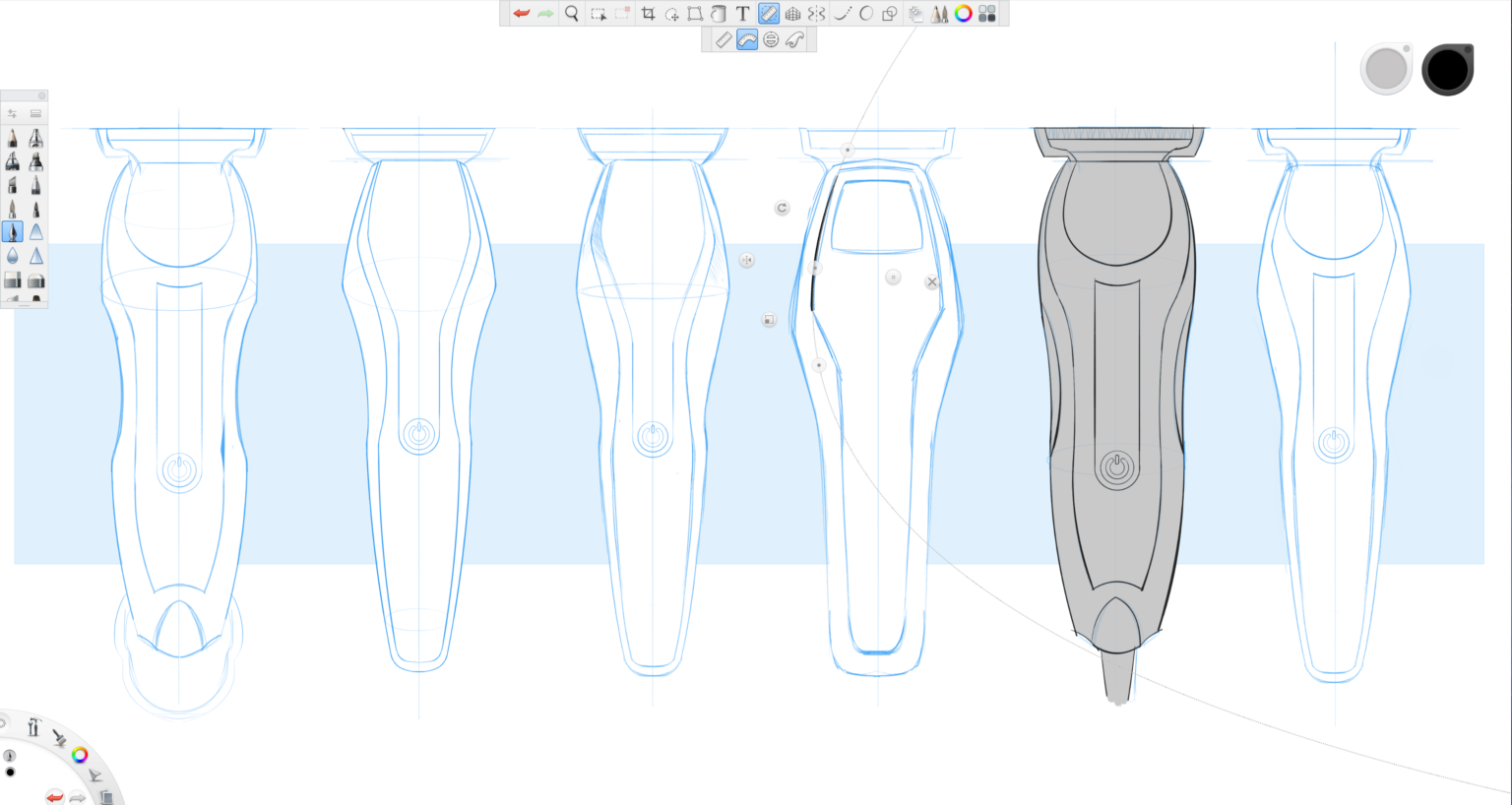
Task: Select the Zoom magnifier tool
Action: tap(571, 14)
